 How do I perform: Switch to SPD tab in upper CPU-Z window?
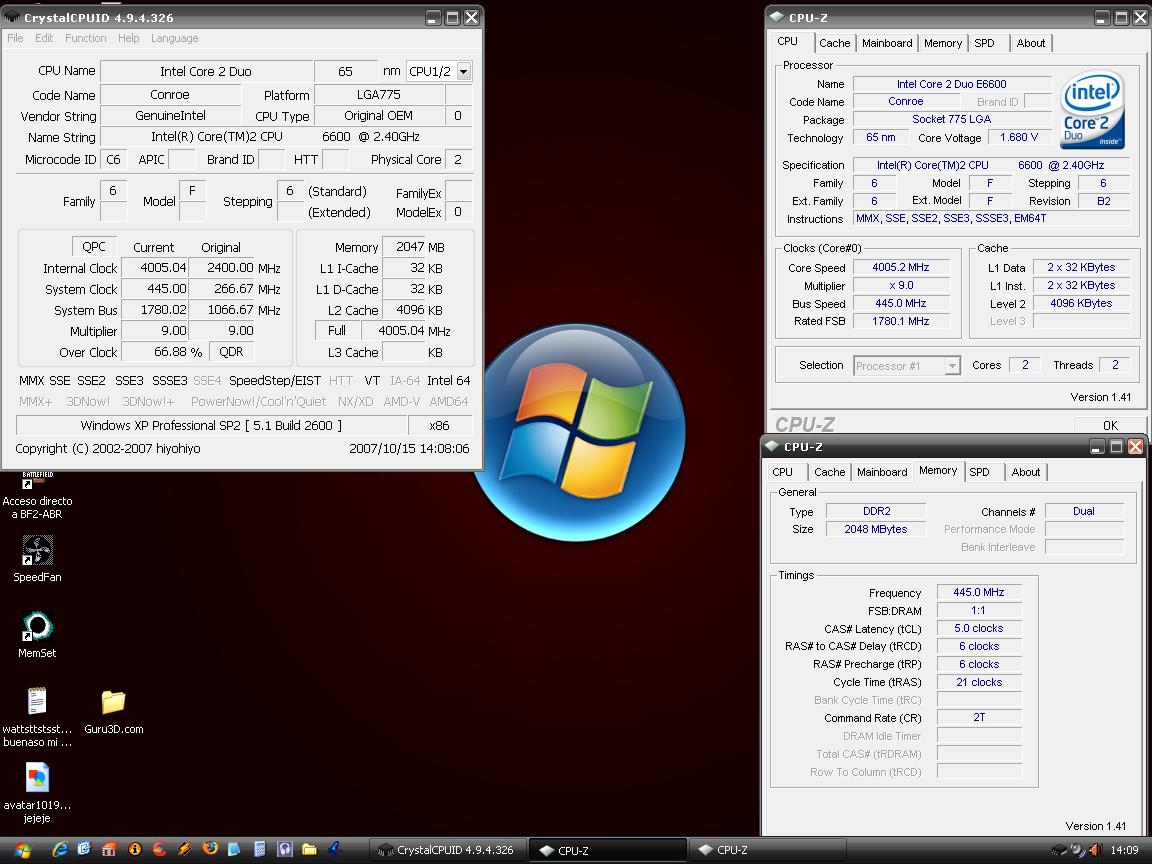(x=984, y=43)
